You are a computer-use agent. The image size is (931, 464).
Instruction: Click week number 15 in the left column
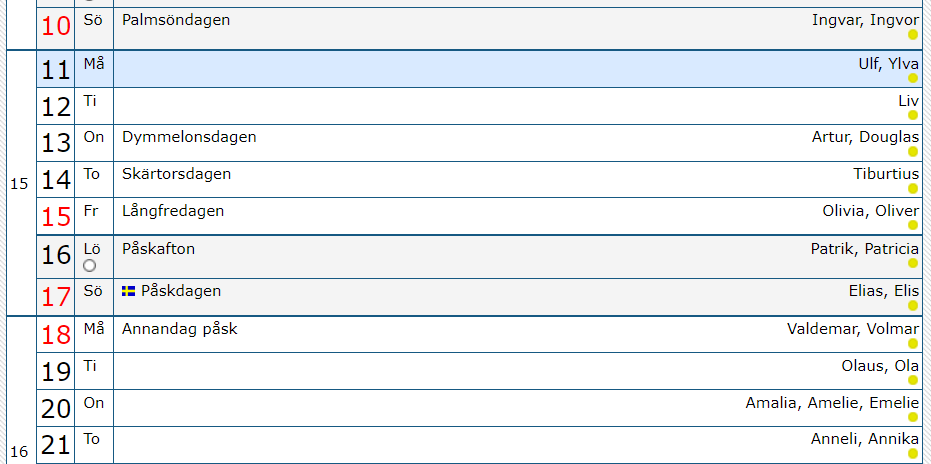tap(19, 184)
